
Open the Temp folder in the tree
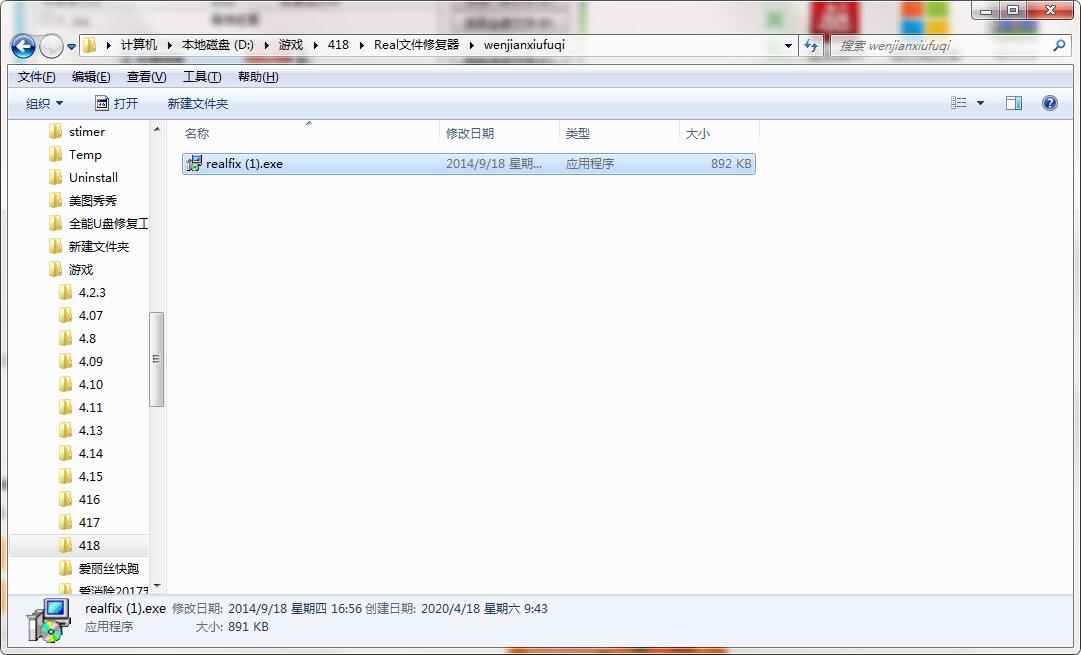coord(85,154)
